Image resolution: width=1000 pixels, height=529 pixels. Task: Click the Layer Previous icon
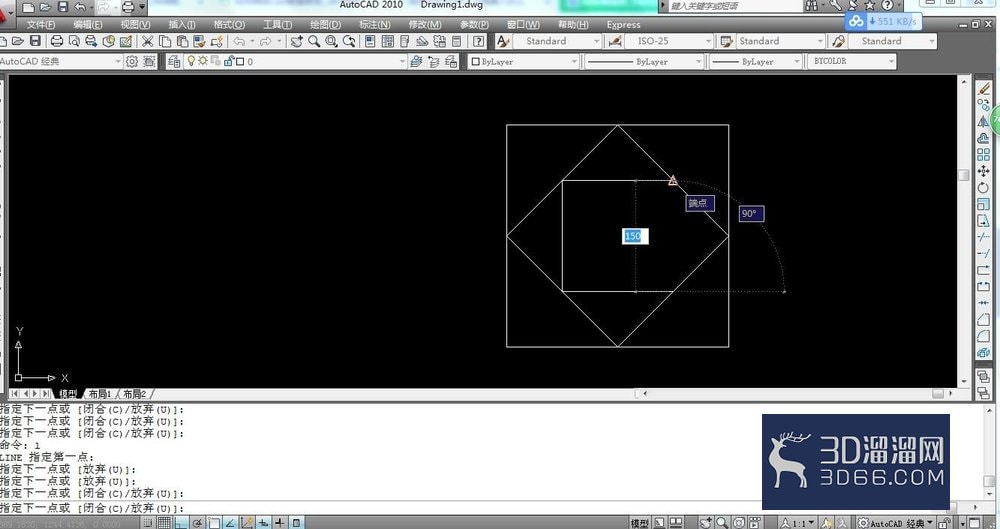(434, 61)
